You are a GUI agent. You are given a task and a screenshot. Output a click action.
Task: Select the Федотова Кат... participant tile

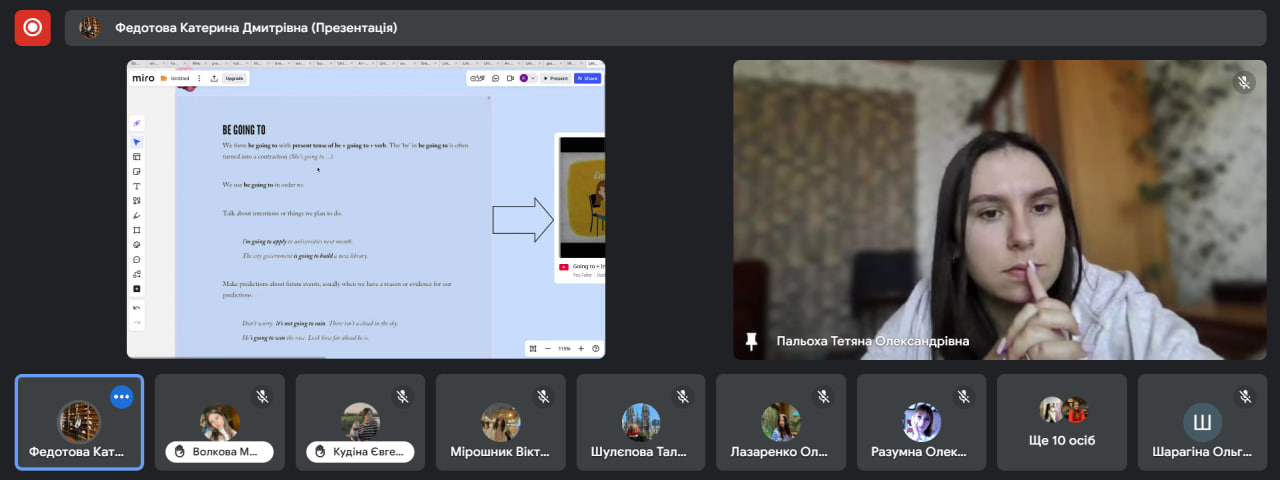(x=79, y=422)
